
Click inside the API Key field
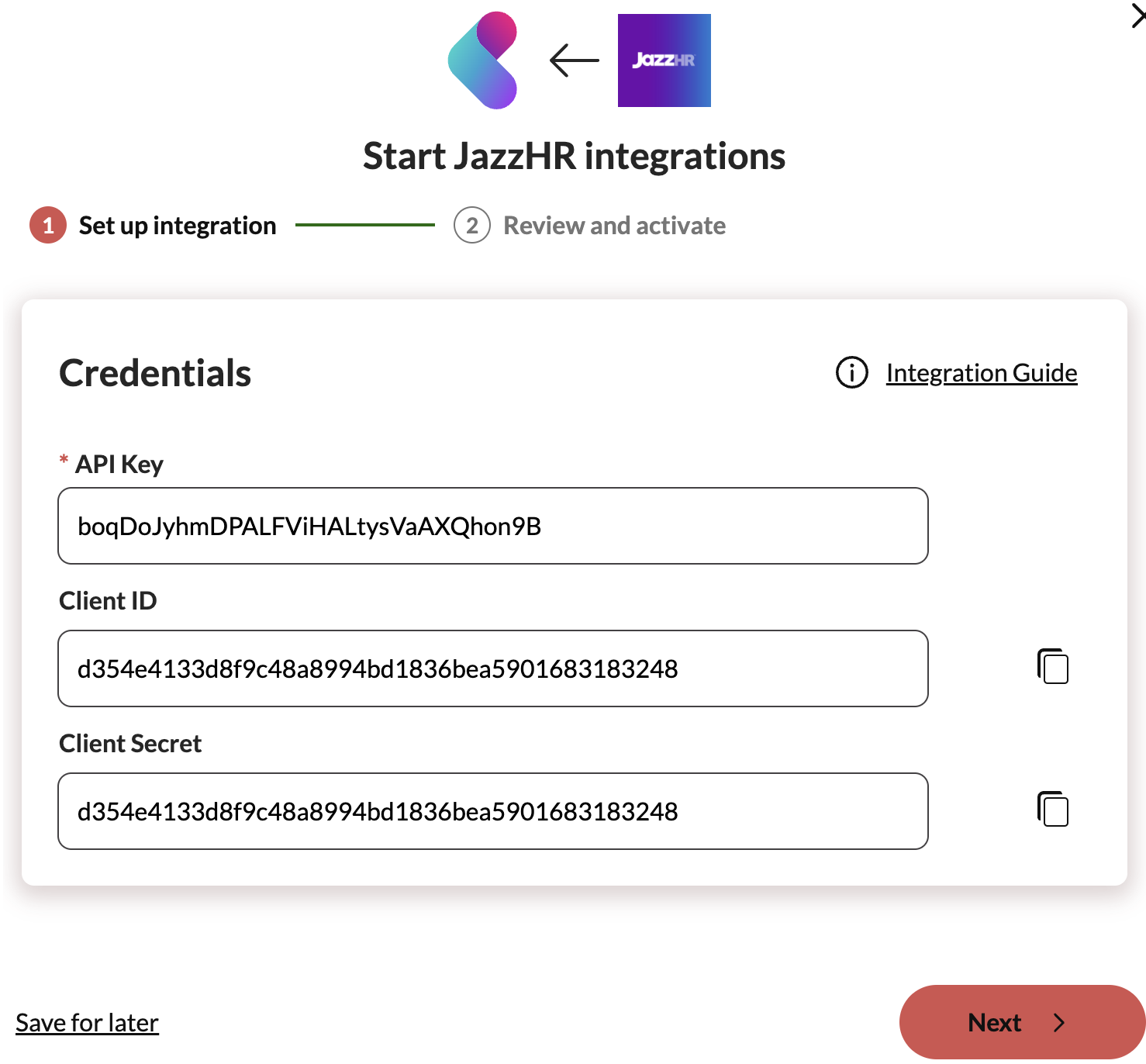[x=492, y=526]
